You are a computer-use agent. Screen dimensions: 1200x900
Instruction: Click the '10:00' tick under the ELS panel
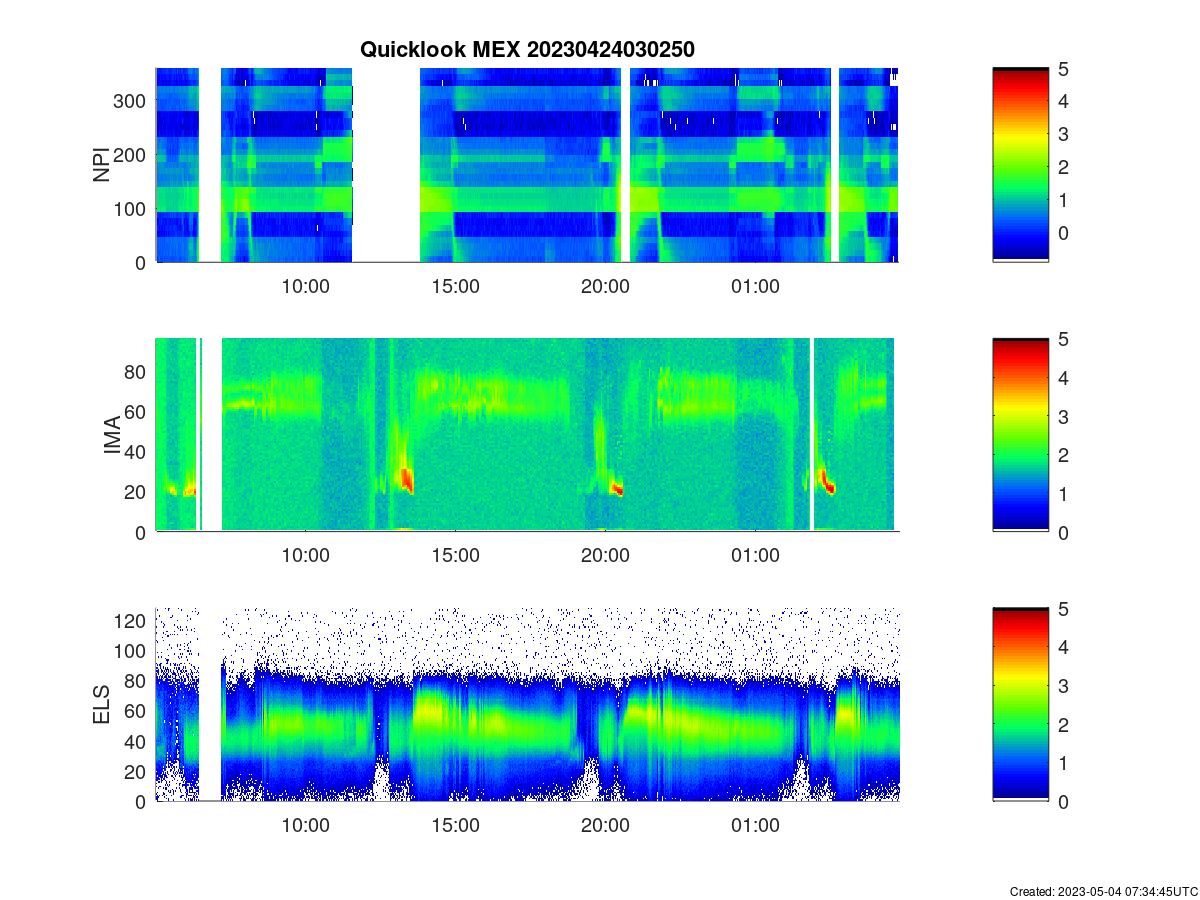305,825
